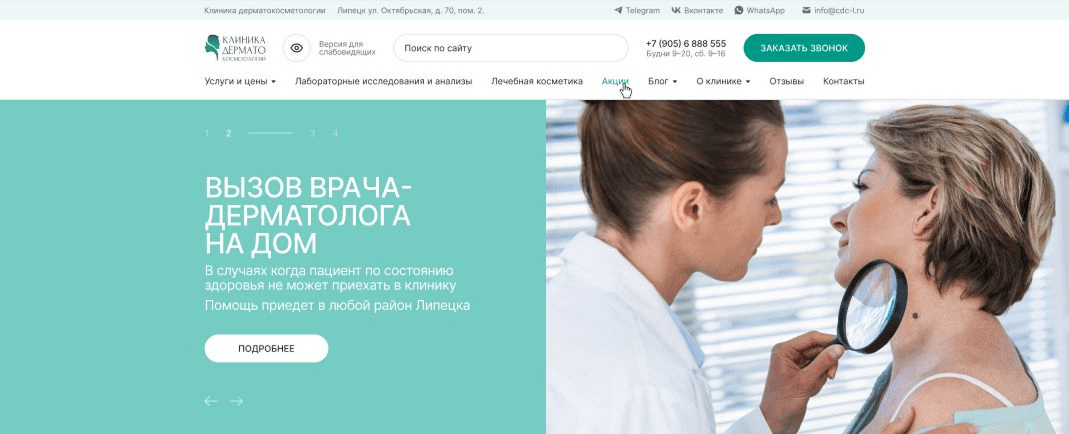Go to previous slide with left arrow
The height and width of the screenshot is (434, 1069).
[211, 401]
